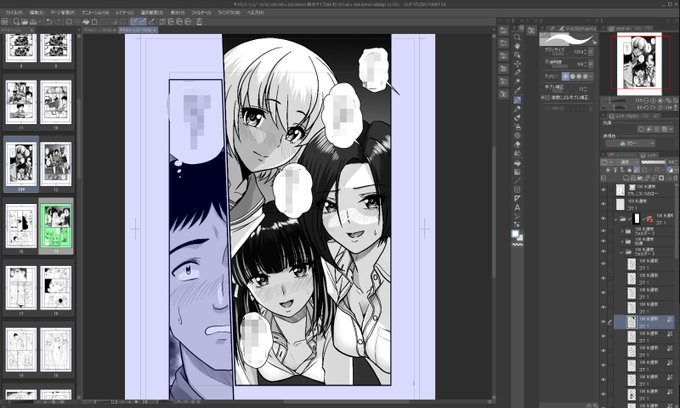Viewport: 680px width, 408px height.
Task: Click the page manager vertical scrollbar
Action: pyautogui.click(x=78, y=139)
